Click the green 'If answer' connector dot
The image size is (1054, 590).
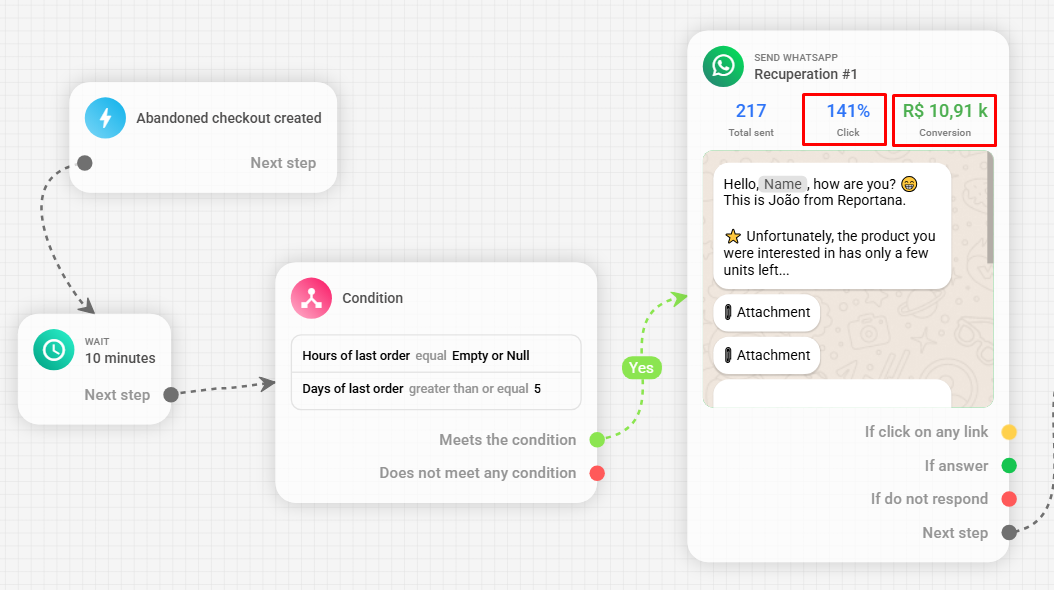[1009, 466]
